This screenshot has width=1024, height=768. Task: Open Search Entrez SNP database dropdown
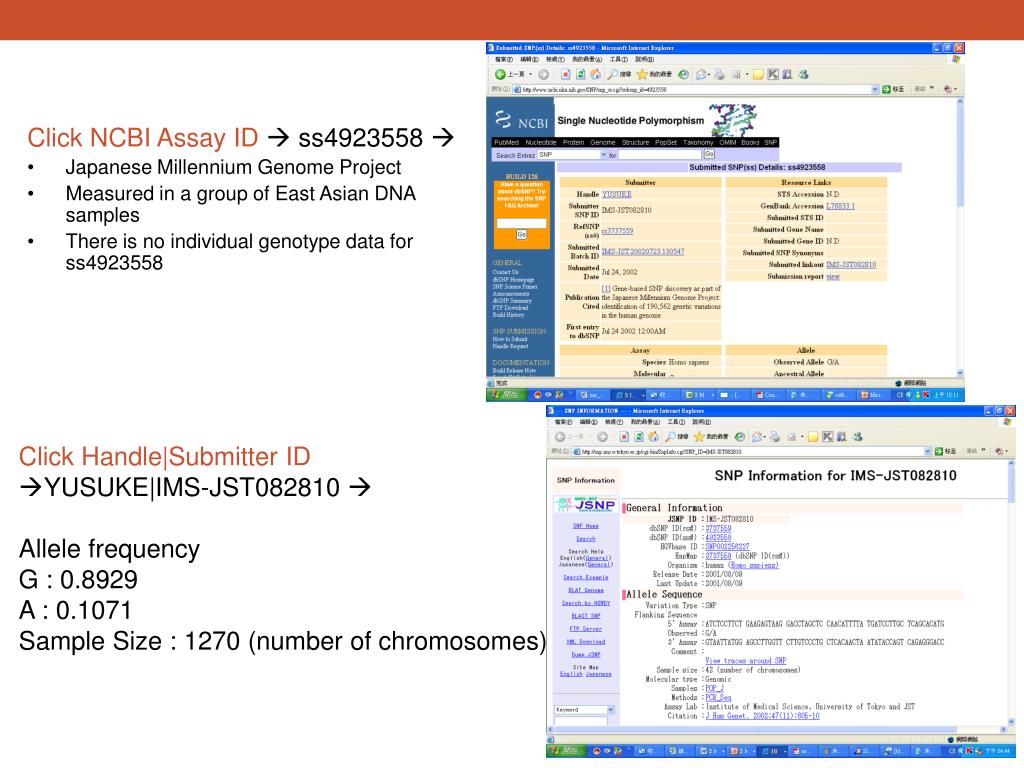click(x=603, y=155)
